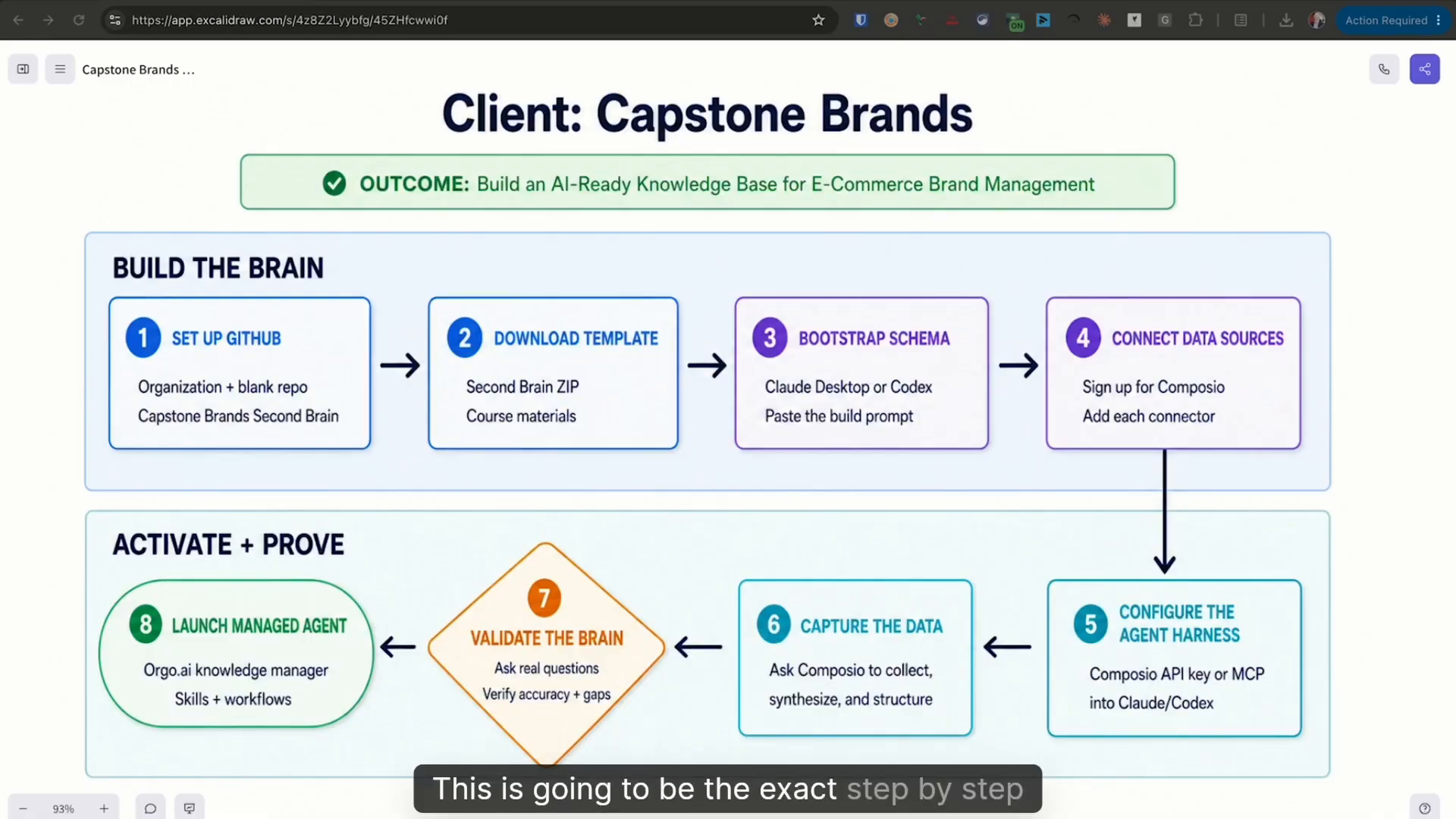
Task: Select the DOWNLOAD TEMPLATE heading
Action: coord(576,339)
